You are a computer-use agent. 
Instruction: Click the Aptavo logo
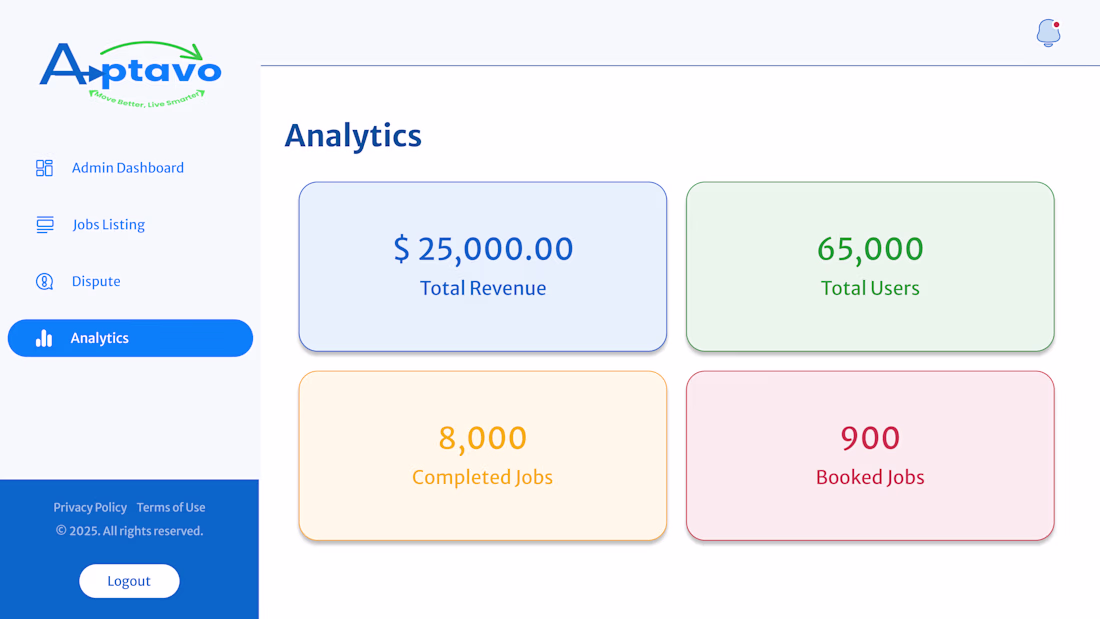[x=130, y=74]
